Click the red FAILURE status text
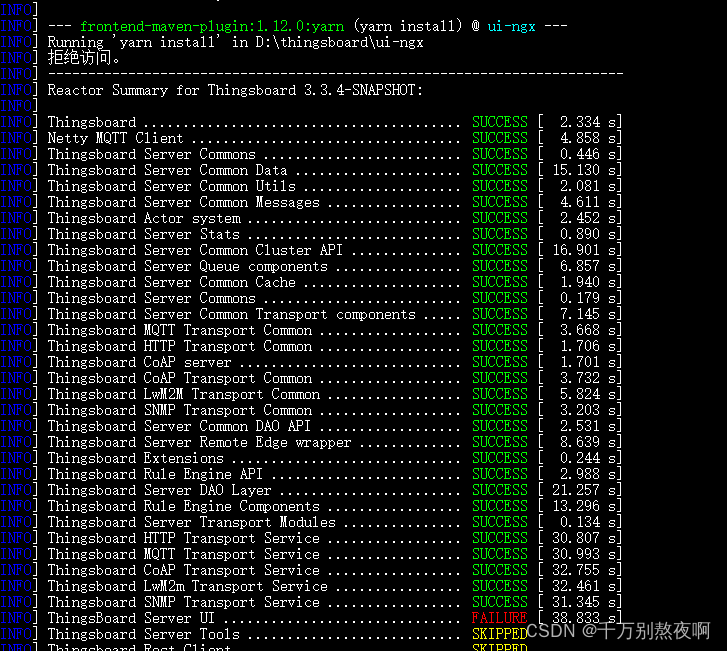Viewport: 727px width, 651px height. (499, 618)
